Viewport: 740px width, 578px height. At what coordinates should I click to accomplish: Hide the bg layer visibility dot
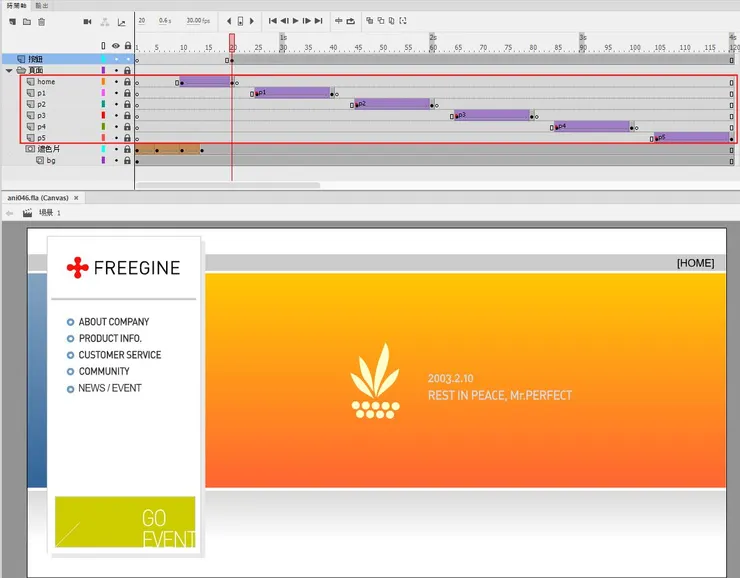click(x=116, y=161)
